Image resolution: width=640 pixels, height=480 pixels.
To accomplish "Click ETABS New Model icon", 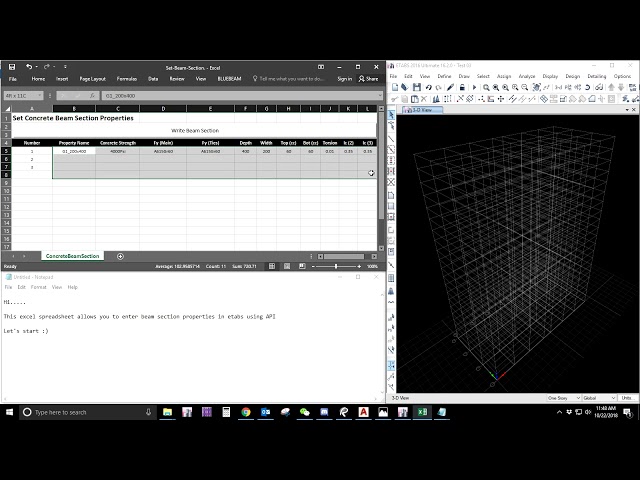I will click(395, 87).
